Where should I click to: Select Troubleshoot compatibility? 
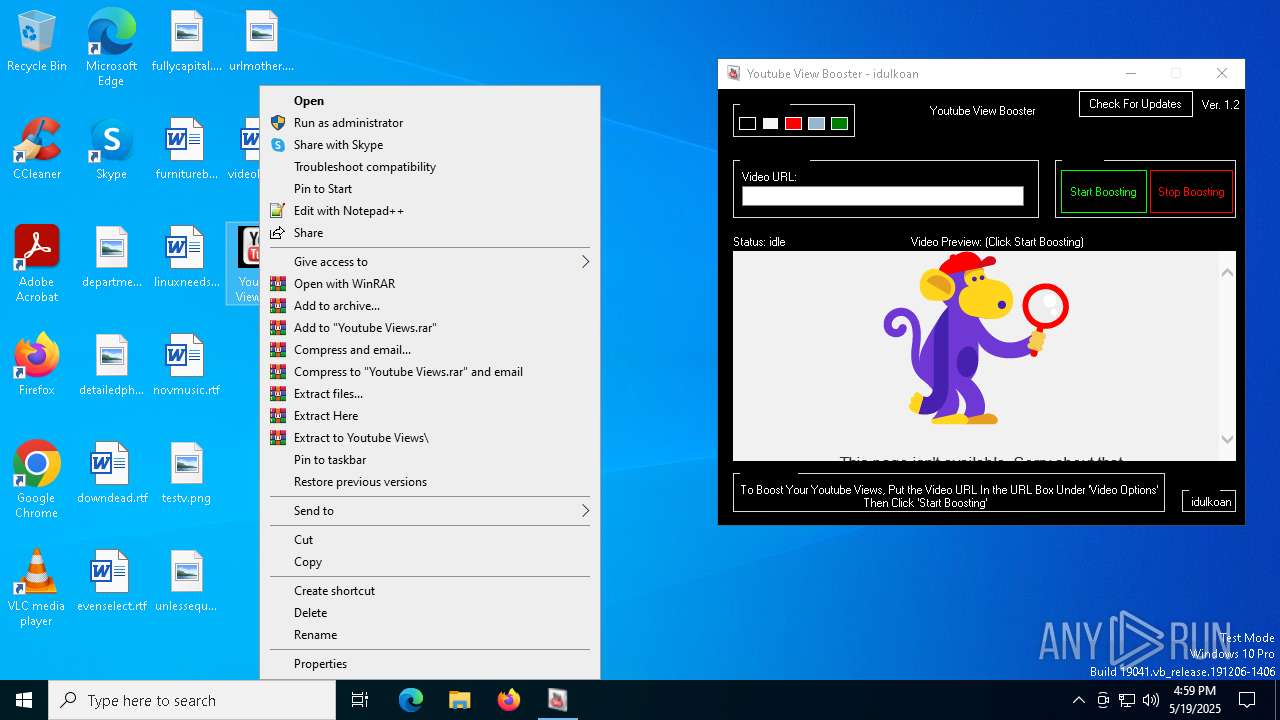[x=430, y=167]
